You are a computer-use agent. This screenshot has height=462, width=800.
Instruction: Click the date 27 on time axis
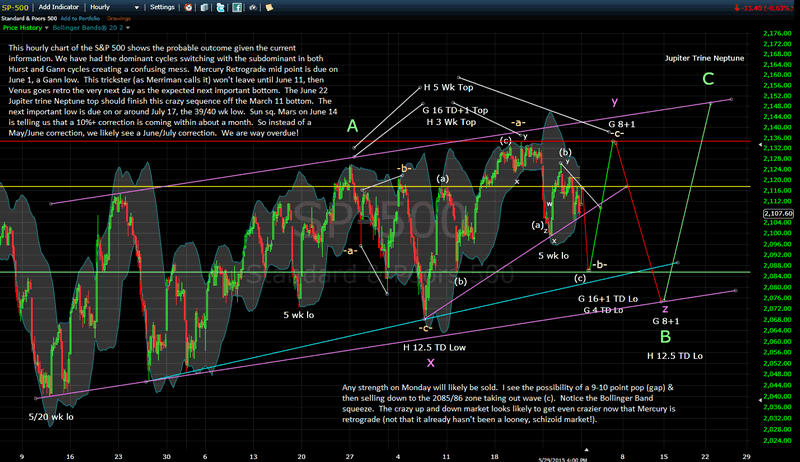tap(352, 452)
